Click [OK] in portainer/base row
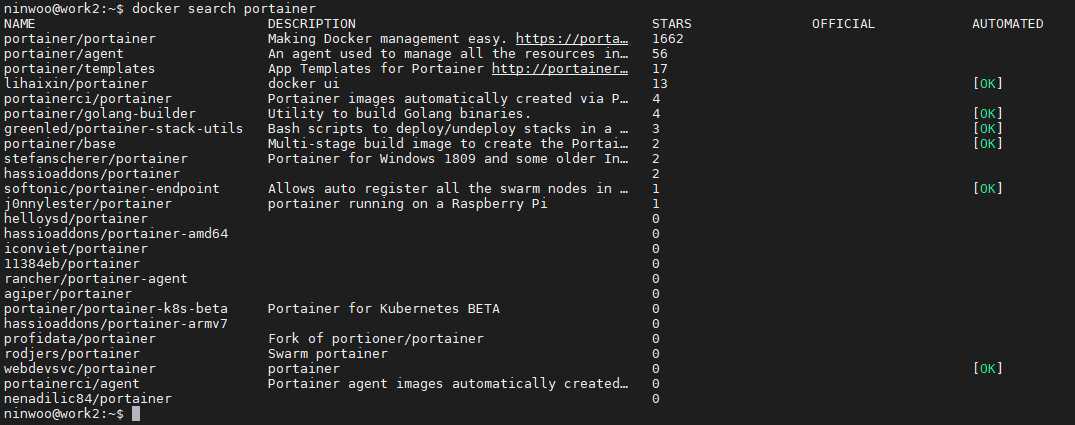The width and height of the screenshot is (1075, 425). 988,144
